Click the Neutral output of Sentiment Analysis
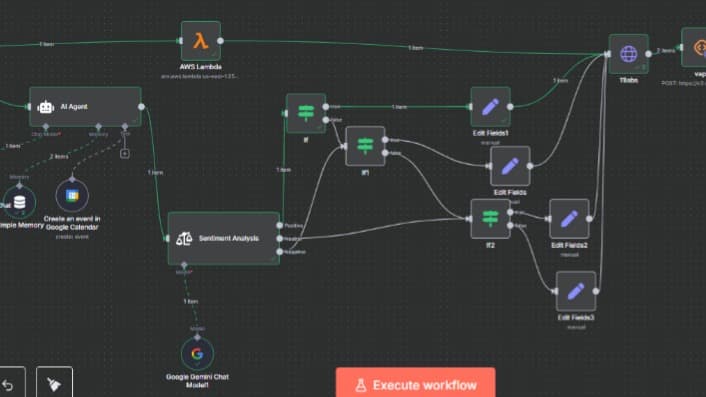 pos(280,238)
